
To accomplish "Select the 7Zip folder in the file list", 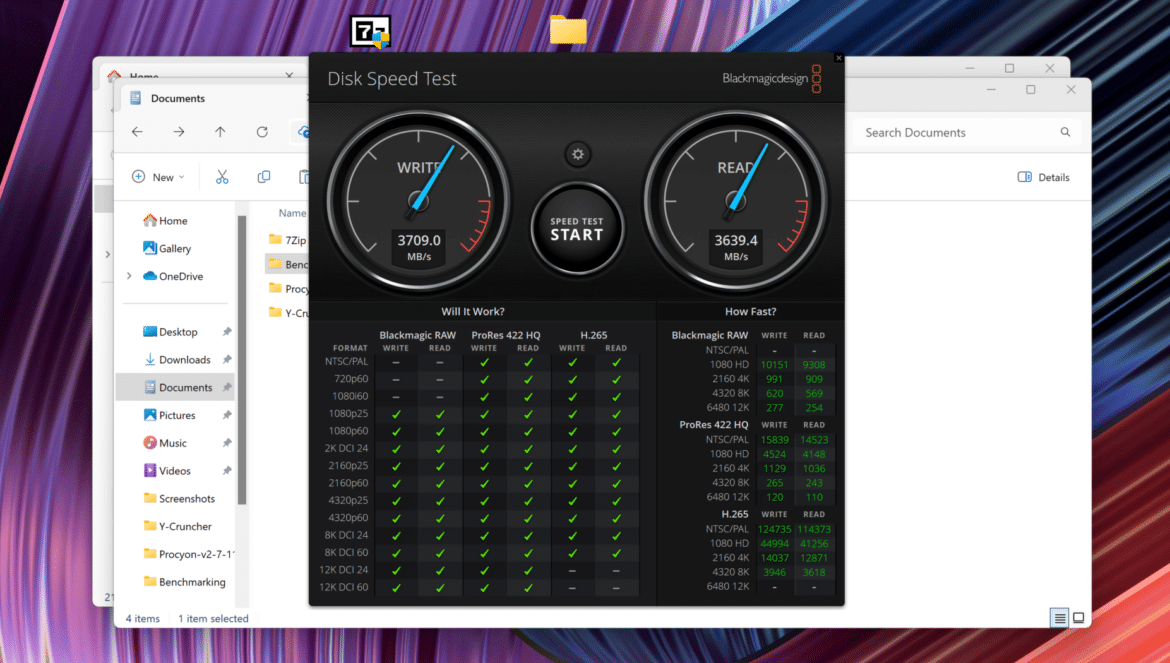I will [287, 240].
